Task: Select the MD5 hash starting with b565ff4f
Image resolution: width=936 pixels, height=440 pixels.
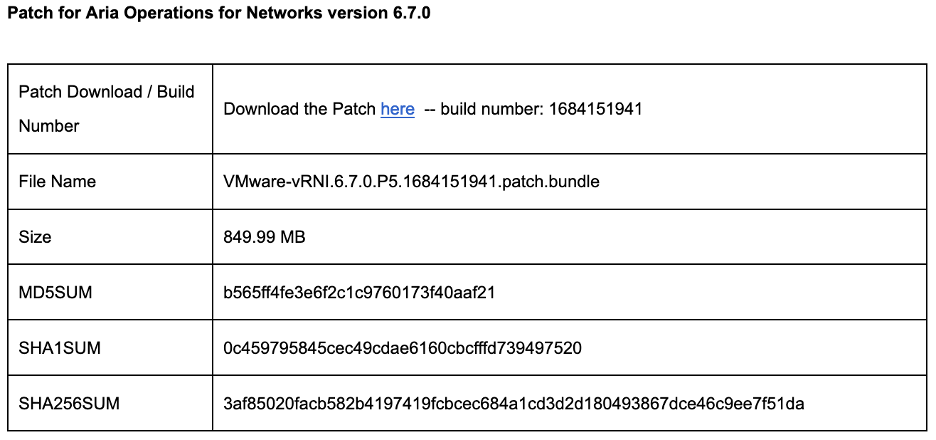Action: (x=360, y=293)
